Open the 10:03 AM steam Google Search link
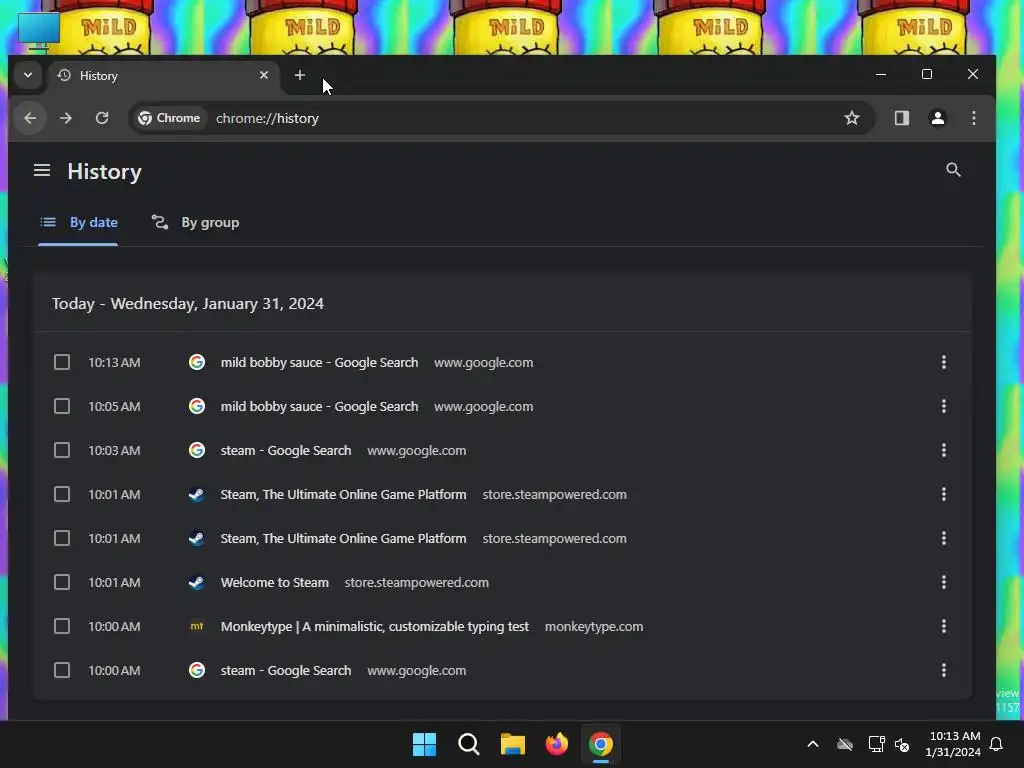 click(286, 451)
